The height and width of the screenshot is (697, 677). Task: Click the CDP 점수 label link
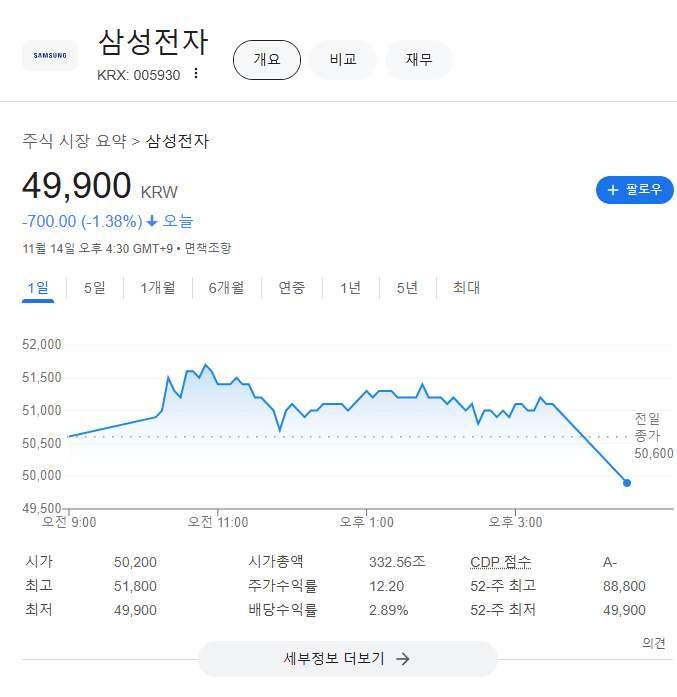point(501,562)
